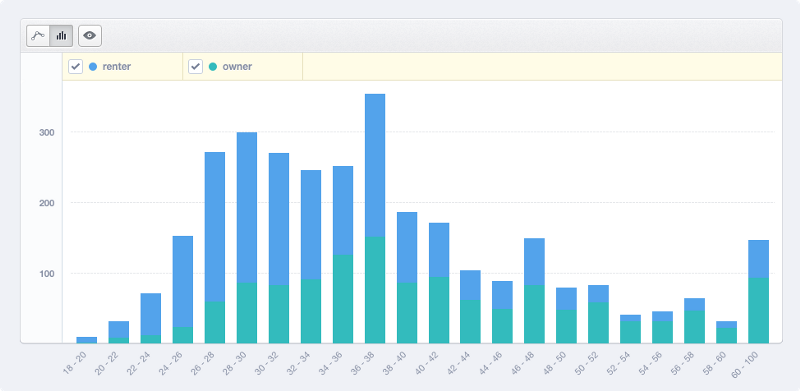Click the owner bar for 50 - 52
Viewport: 800px width, 391px height.
tap(598, 323)
